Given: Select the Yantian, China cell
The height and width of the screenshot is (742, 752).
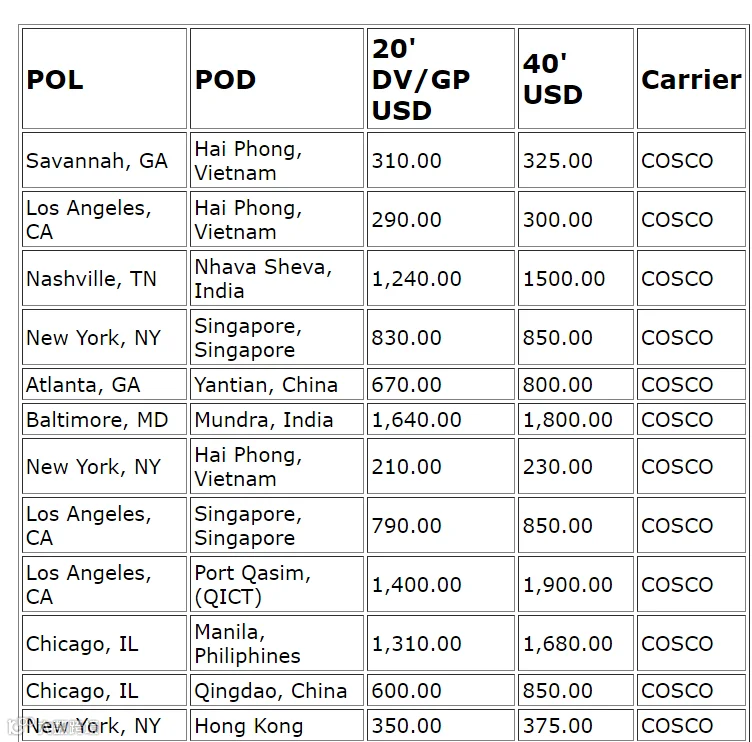Looking at the screenshot, I should tap(277, 384).
